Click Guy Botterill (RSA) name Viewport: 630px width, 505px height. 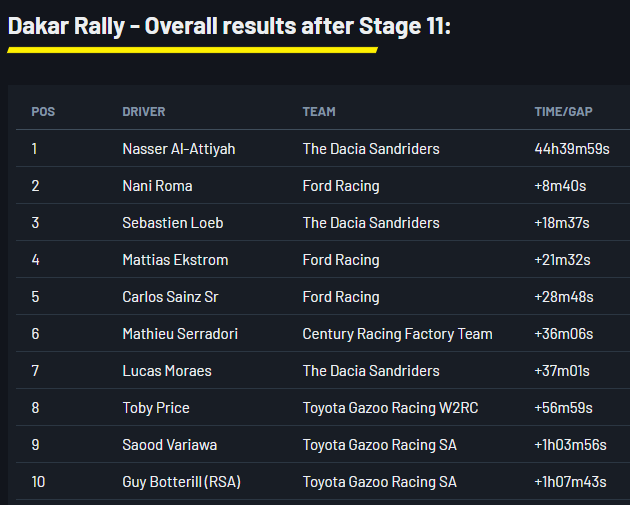click(x=181, y=482)
